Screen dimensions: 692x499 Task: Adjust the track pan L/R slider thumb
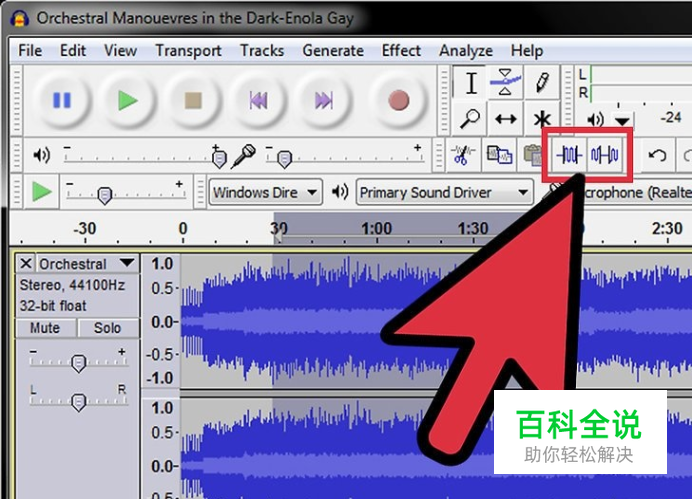tap(79, 402)
